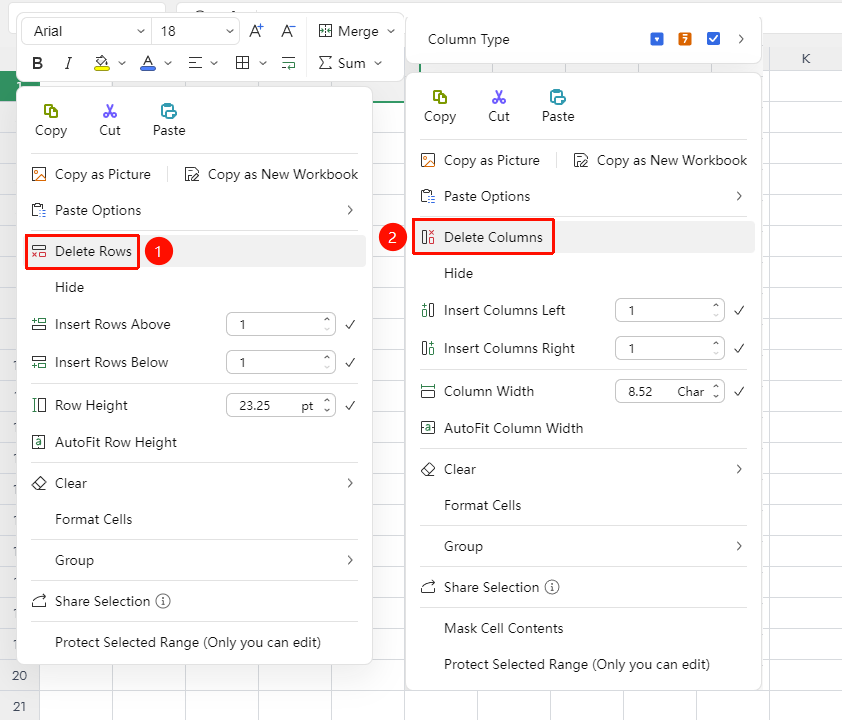The image size is (842, 720).
Task: Click the Bold formatting icon
Action: point(37,63)
